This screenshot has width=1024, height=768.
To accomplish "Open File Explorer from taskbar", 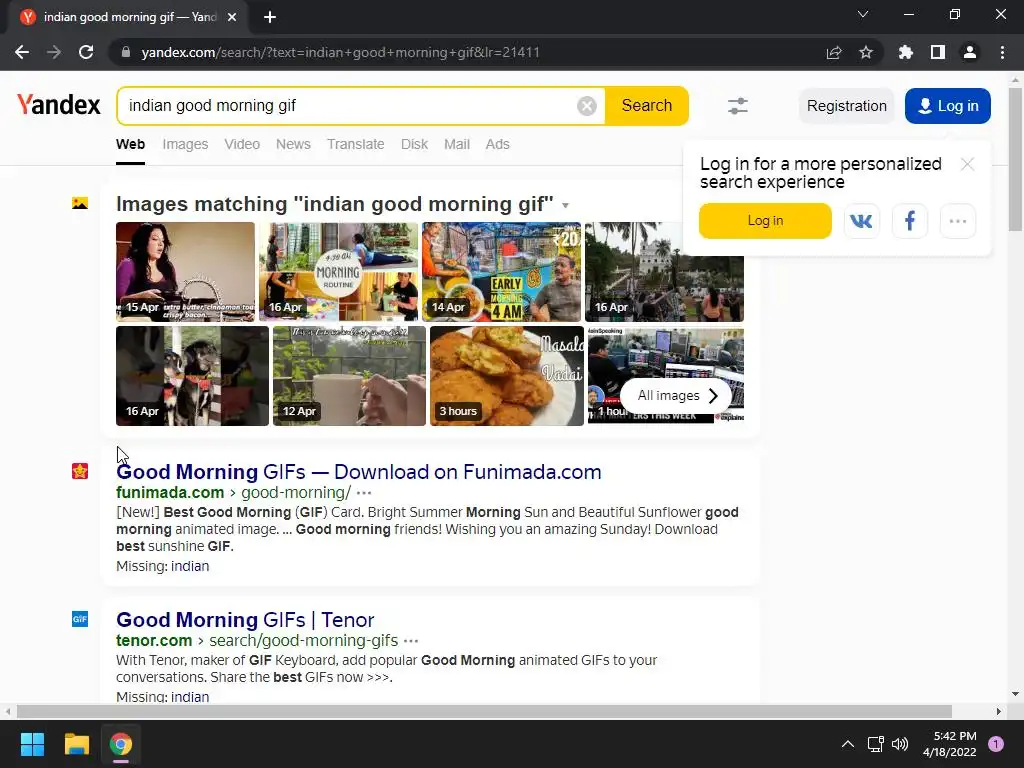I will (76, 744).
